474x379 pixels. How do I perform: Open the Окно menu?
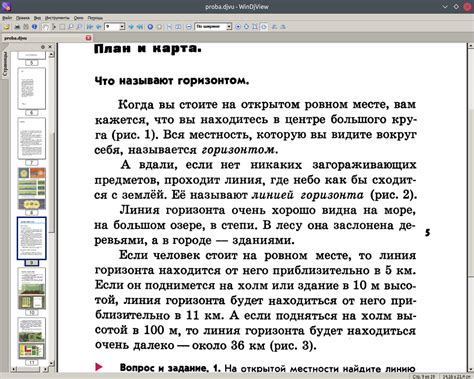coord(79,18)
